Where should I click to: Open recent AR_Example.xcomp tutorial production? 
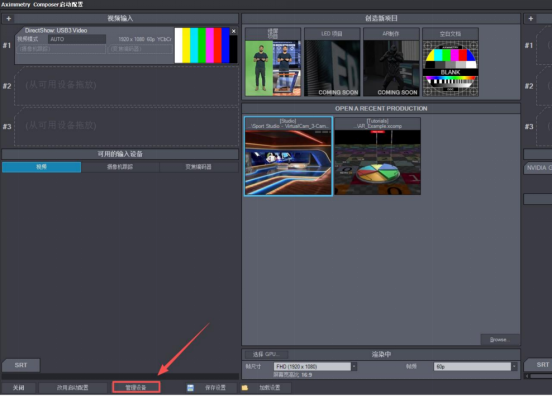(377, 157)
